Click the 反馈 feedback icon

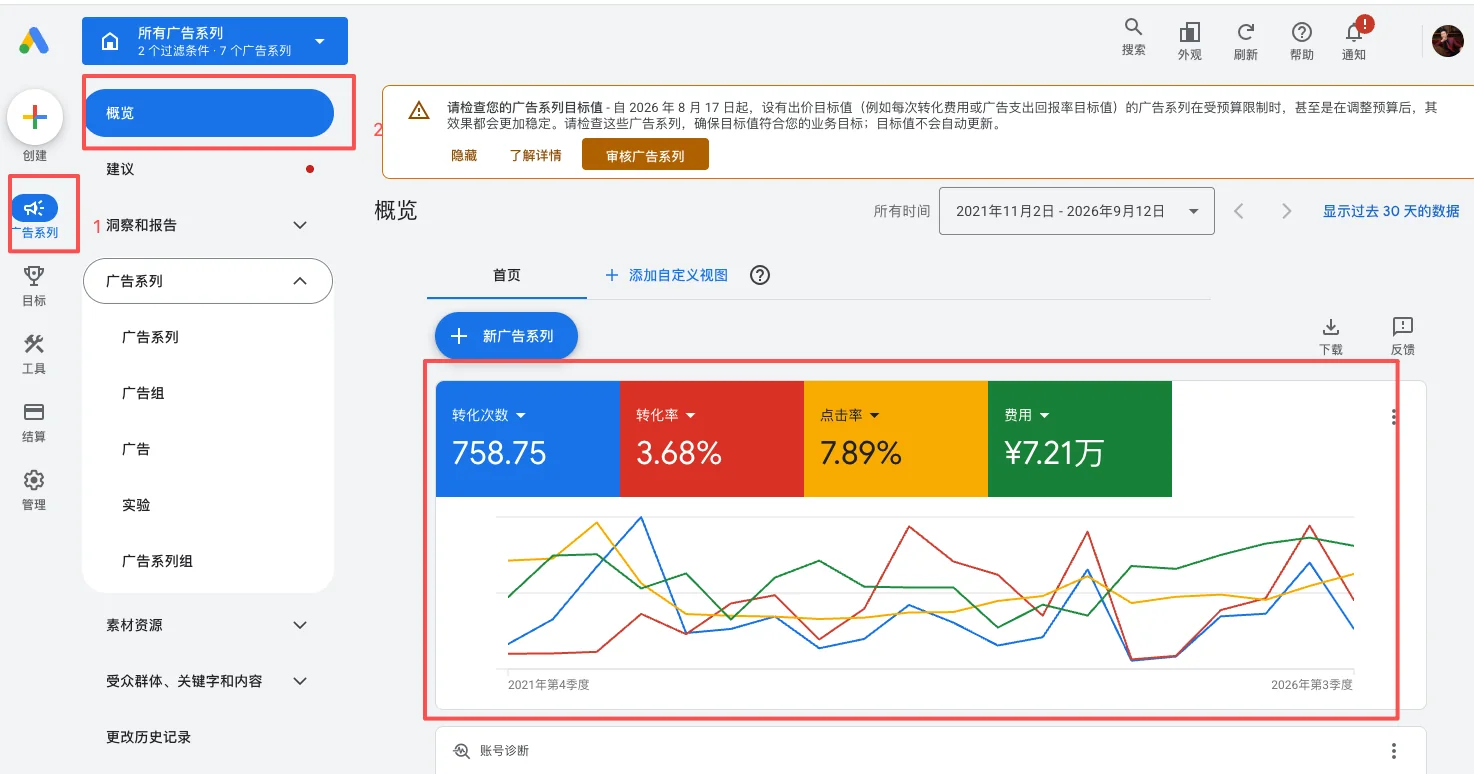1403,327
